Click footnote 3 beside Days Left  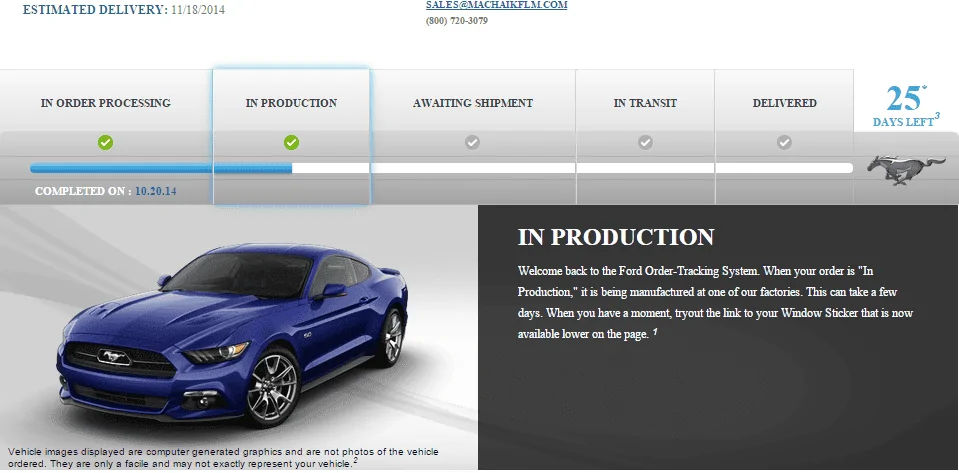[x=937, y=116]
